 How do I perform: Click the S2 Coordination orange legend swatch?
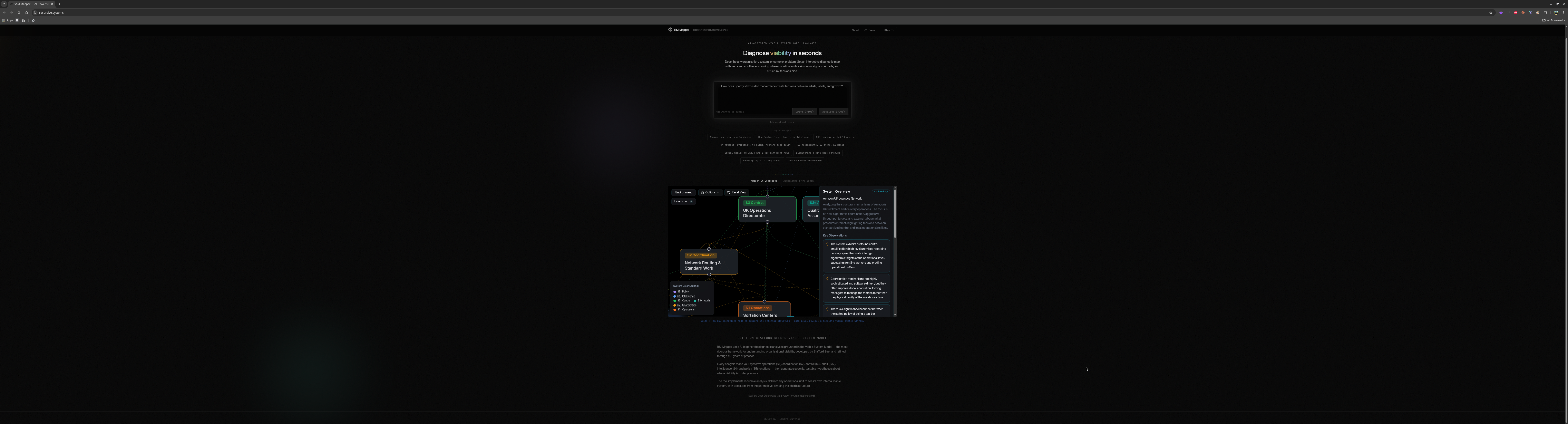tap(674, 305)
